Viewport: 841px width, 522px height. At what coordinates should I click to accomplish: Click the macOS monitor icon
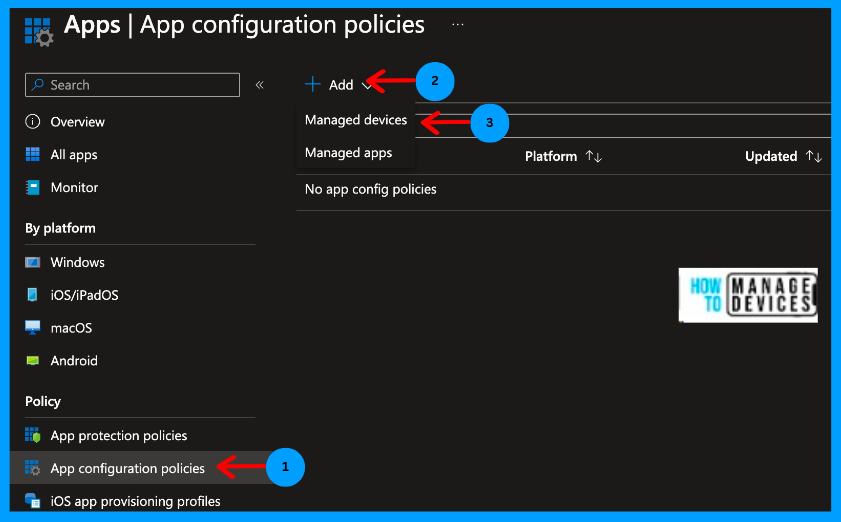coord(33,328)
